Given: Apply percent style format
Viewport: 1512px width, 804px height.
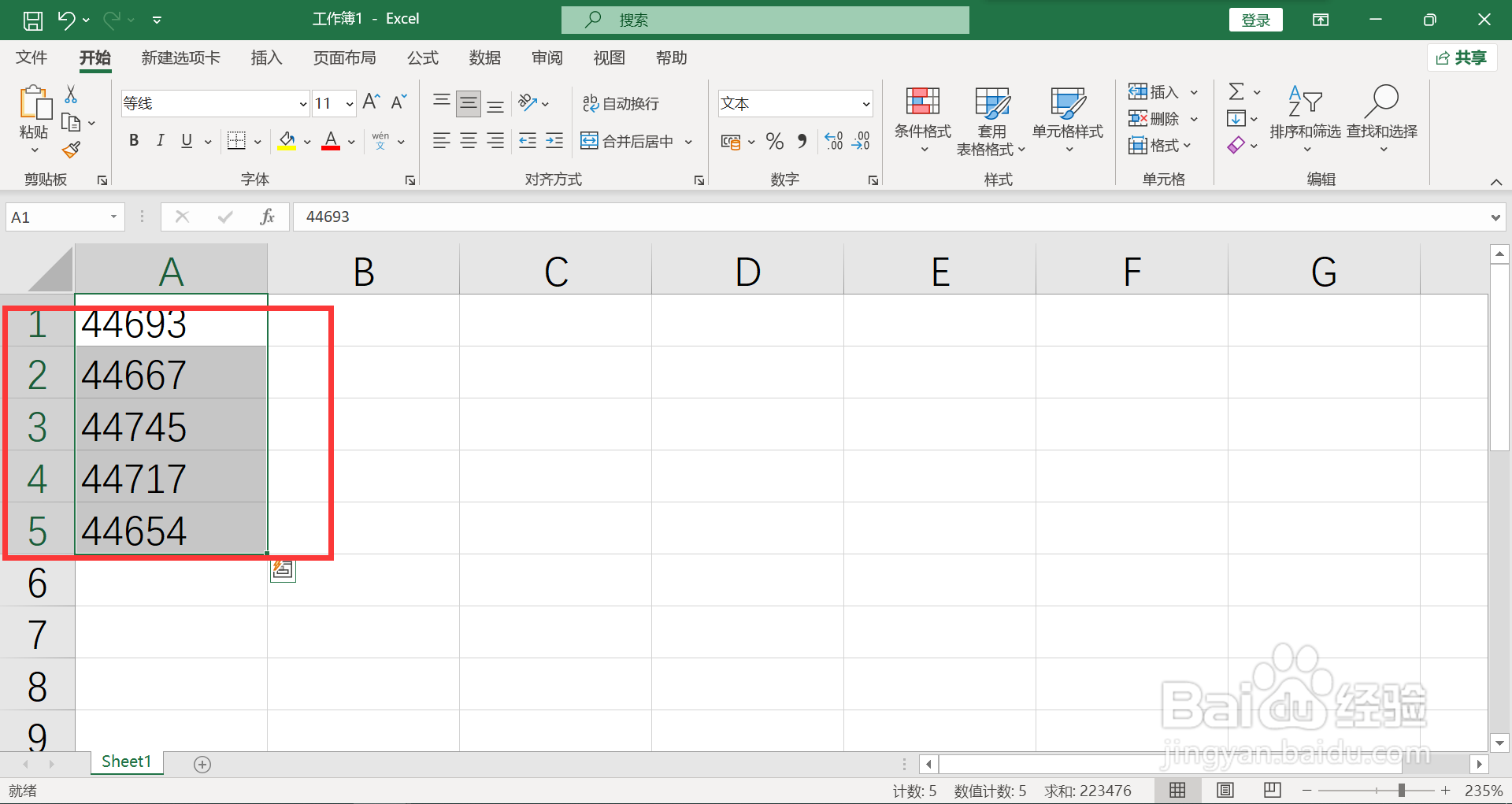Looking at the screenshot, I should click(x=775, y=141).
